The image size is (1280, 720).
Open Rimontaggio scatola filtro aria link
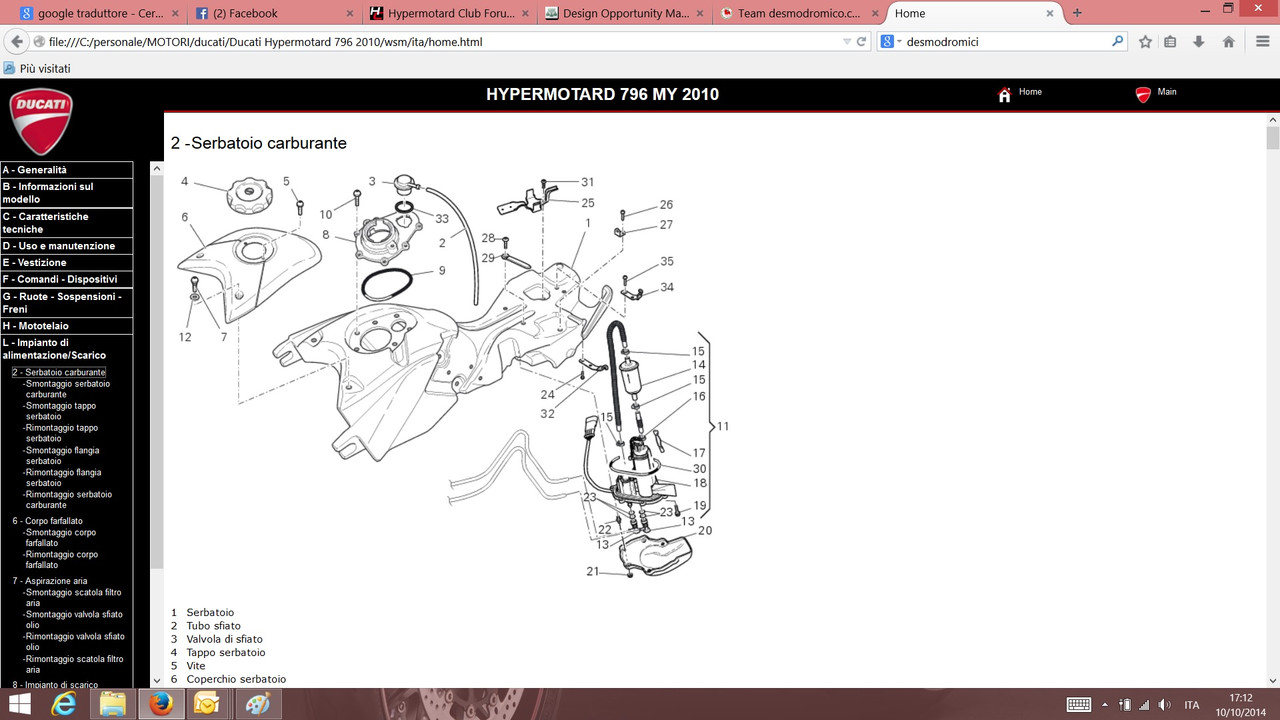pyautogui.click(x=74, y=663)
